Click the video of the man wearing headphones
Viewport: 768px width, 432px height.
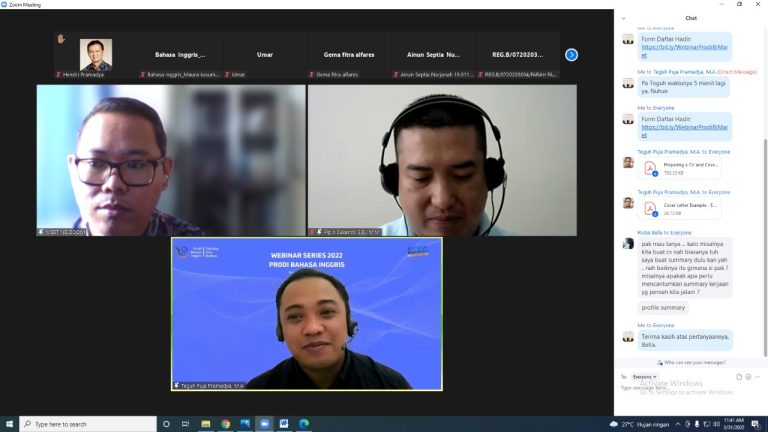[442, 160]
